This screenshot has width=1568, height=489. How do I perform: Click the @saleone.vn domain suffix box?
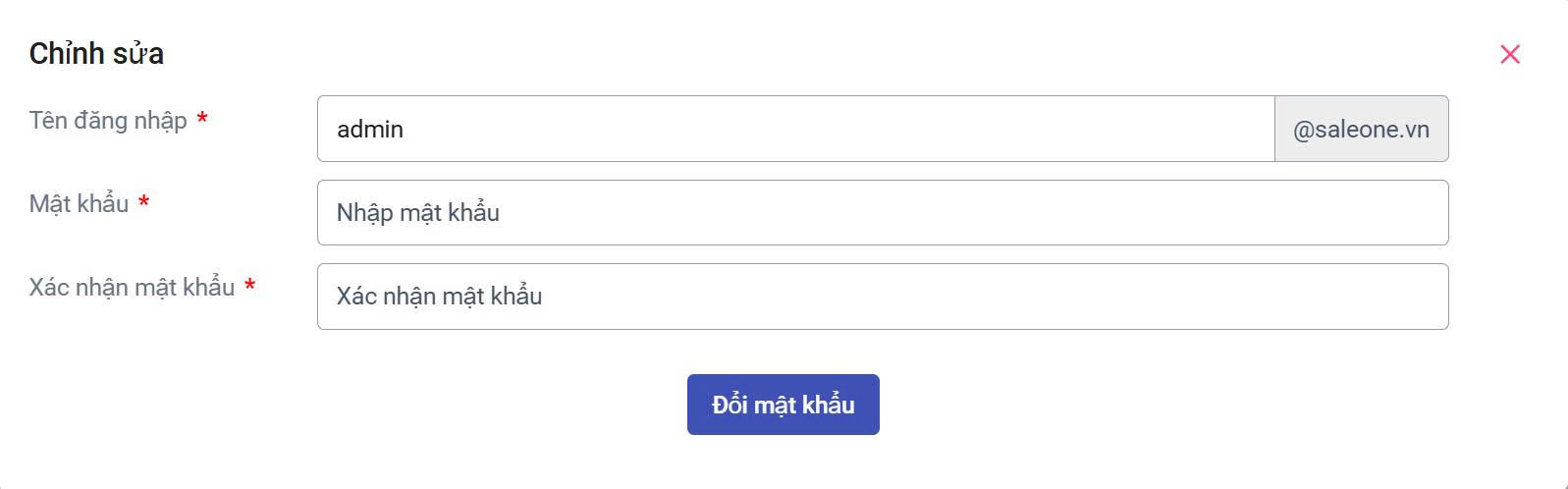coord(1361,129)
